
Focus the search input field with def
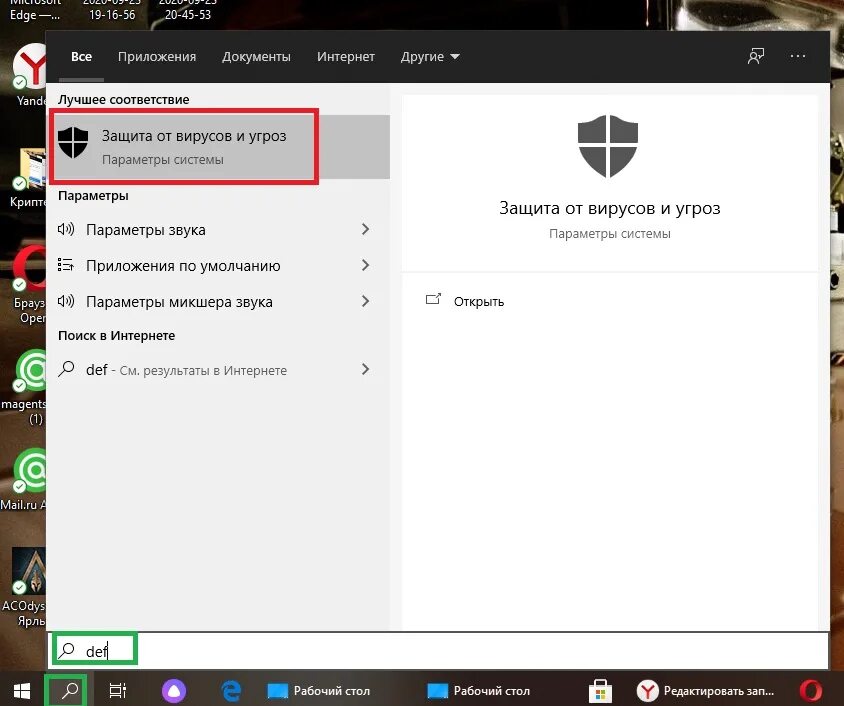click(438, 651)
